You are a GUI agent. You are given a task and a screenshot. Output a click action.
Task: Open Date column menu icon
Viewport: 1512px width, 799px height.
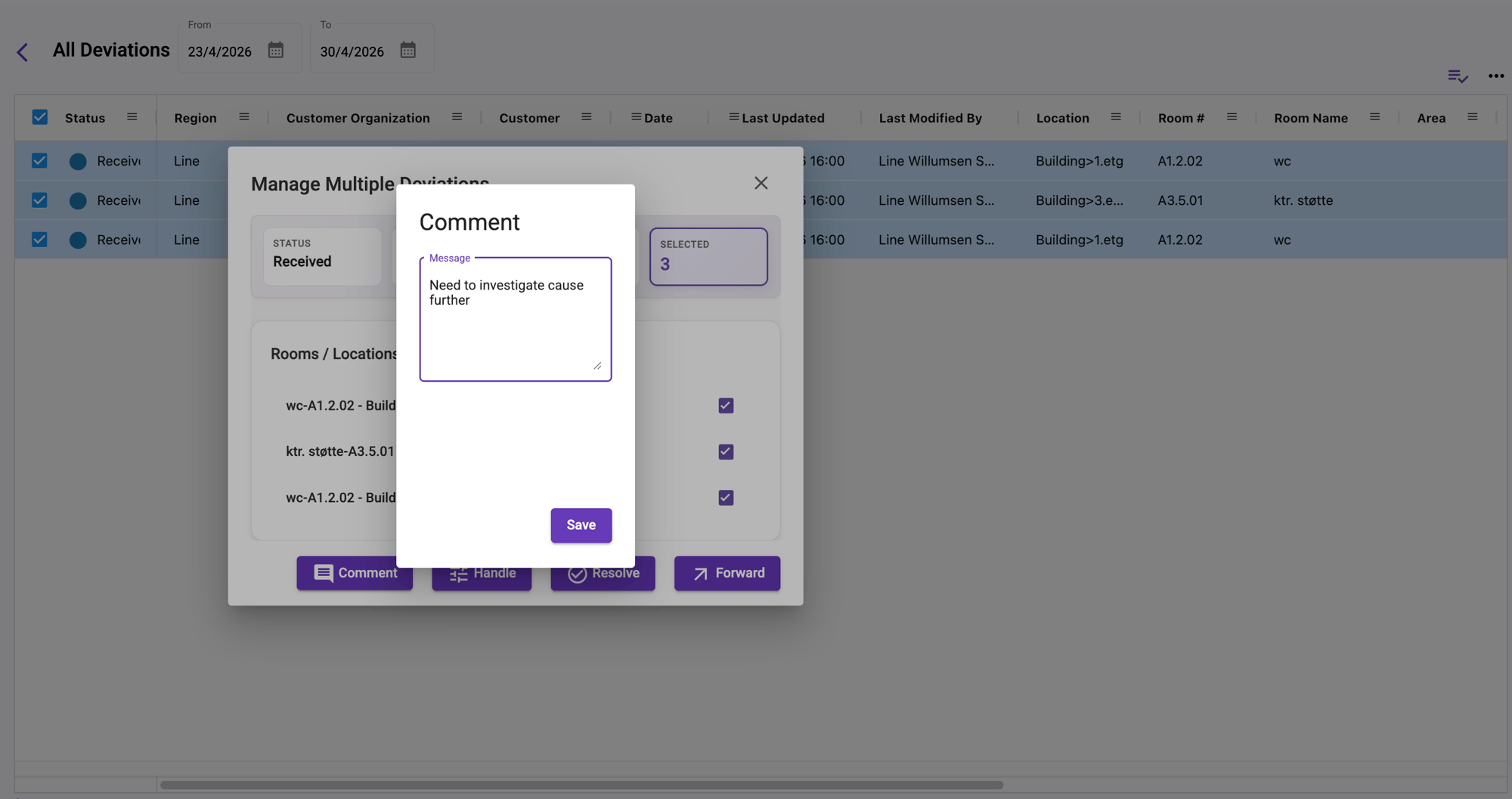[637, 117]
